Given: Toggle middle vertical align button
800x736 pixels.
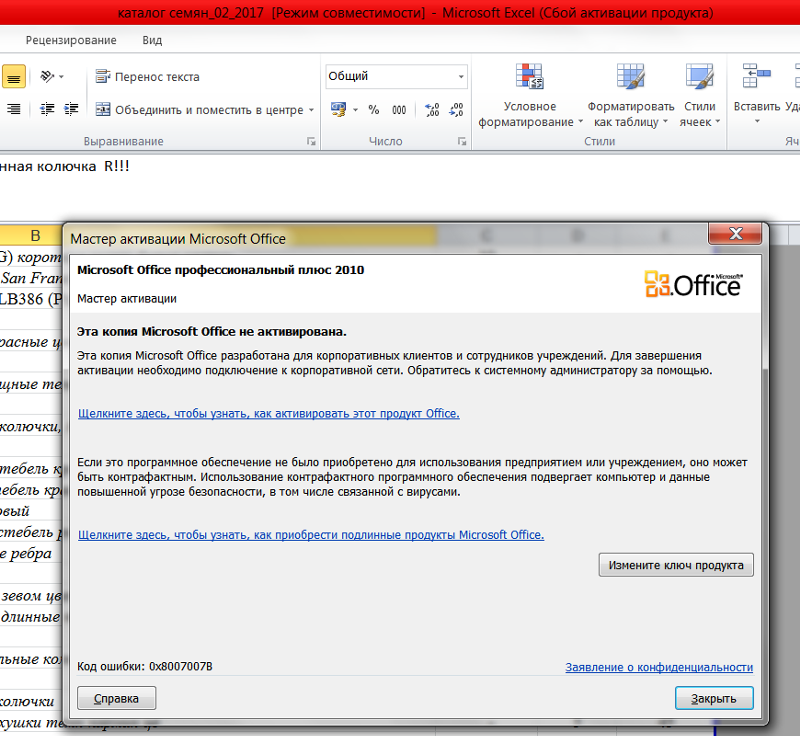Looking at the screenshot, I should (x=14, y=77).
